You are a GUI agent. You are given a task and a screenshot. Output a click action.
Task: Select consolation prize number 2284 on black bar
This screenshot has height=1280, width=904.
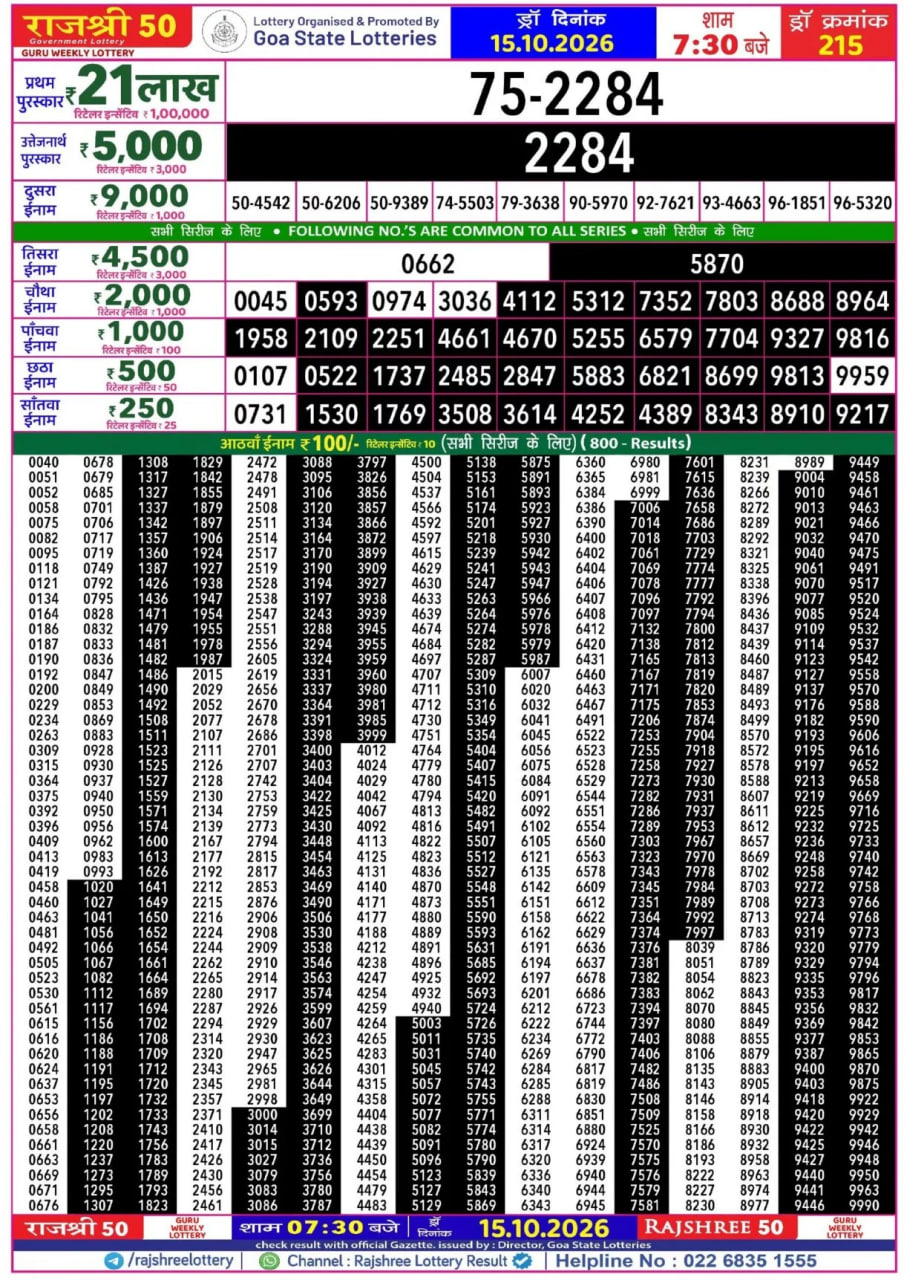point(579,153)
